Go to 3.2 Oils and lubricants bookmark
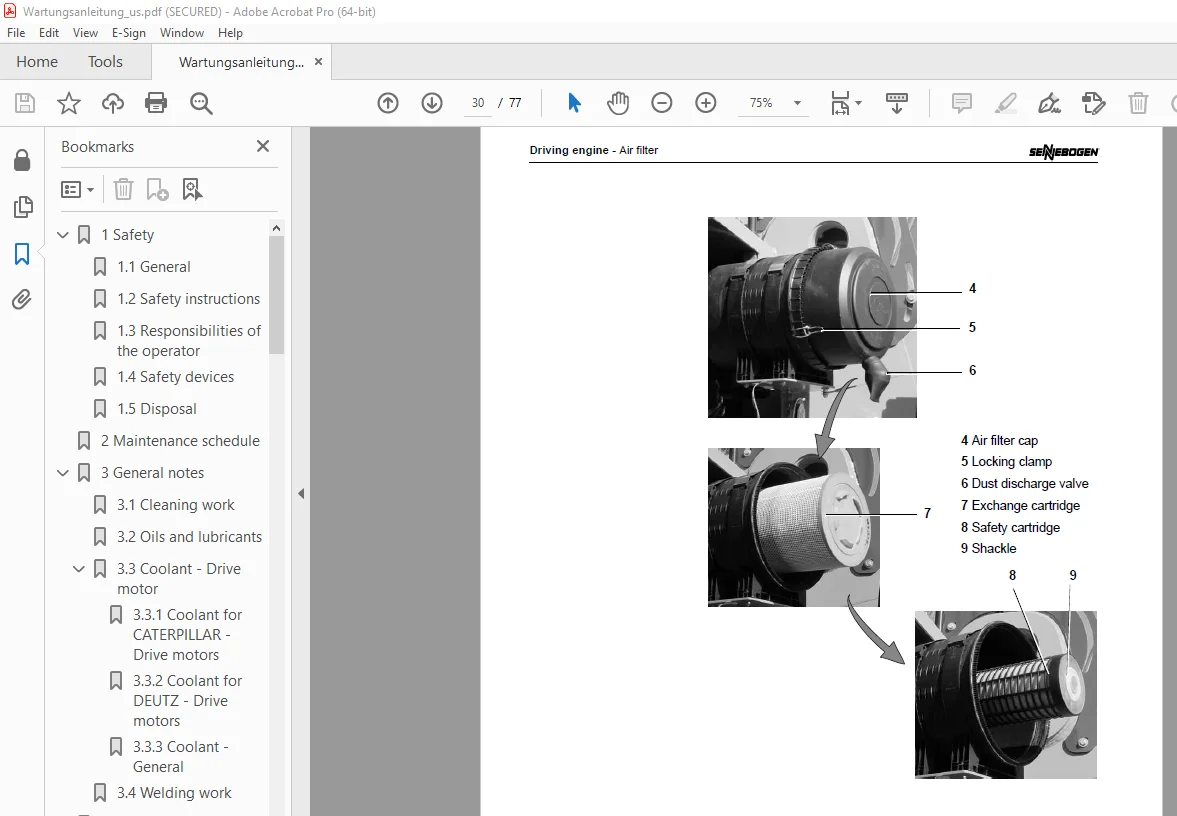The height and width of the screenshot is (816, 1177). [189, 537]
